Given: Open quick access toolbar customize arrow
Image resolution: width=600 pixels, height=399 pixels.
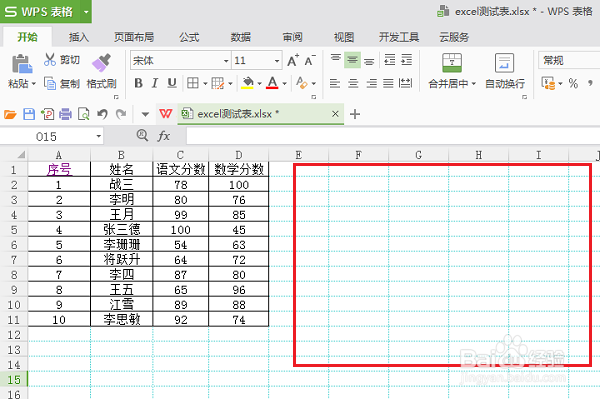Looking at the screenshot, I should pyautogui.click(x=145, y=114).
